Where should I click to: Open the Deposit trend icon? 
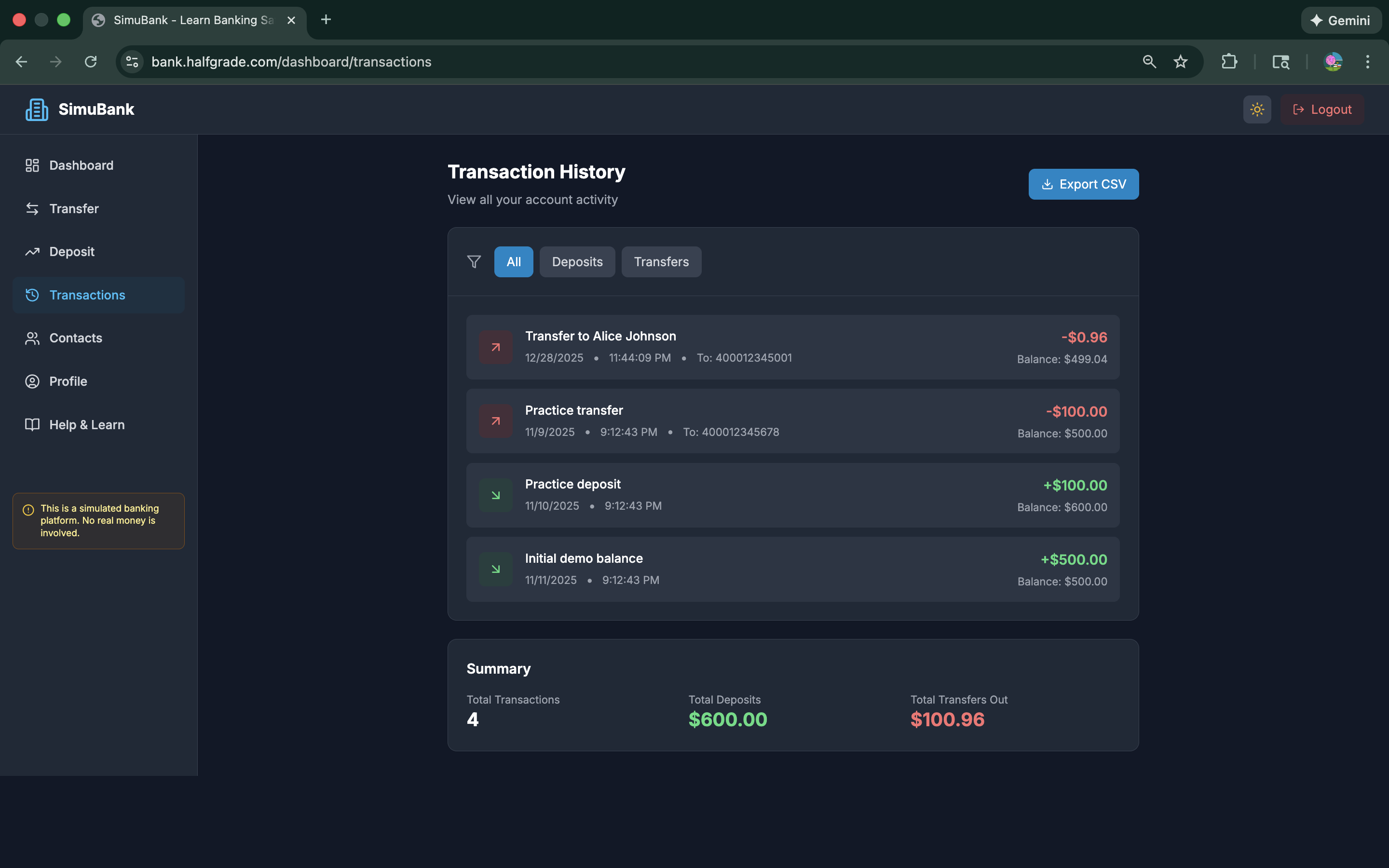pos(32,251)
